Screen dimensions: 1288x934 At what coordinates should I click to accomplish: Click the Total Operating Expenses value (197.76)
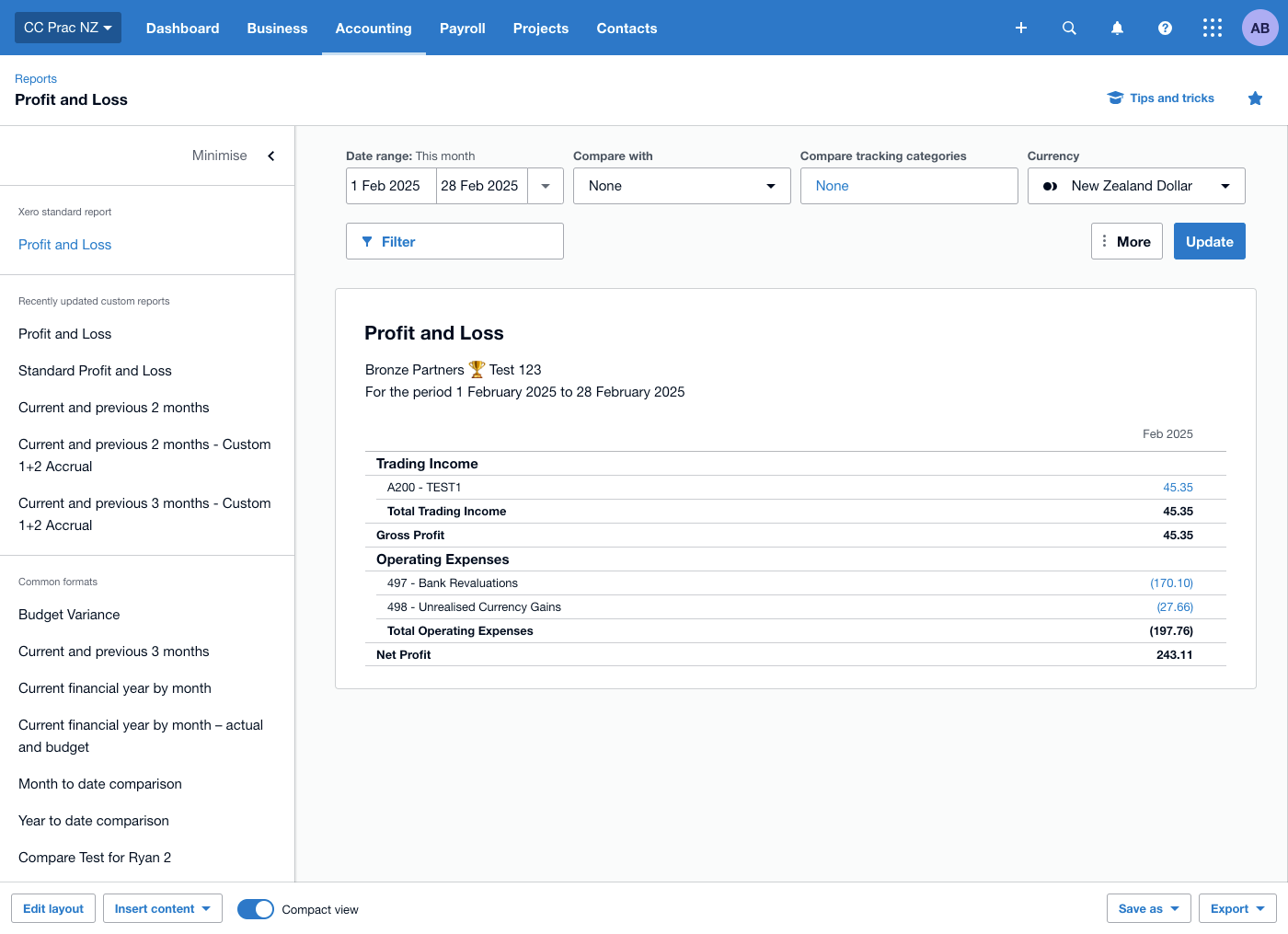click(1171, 631)
